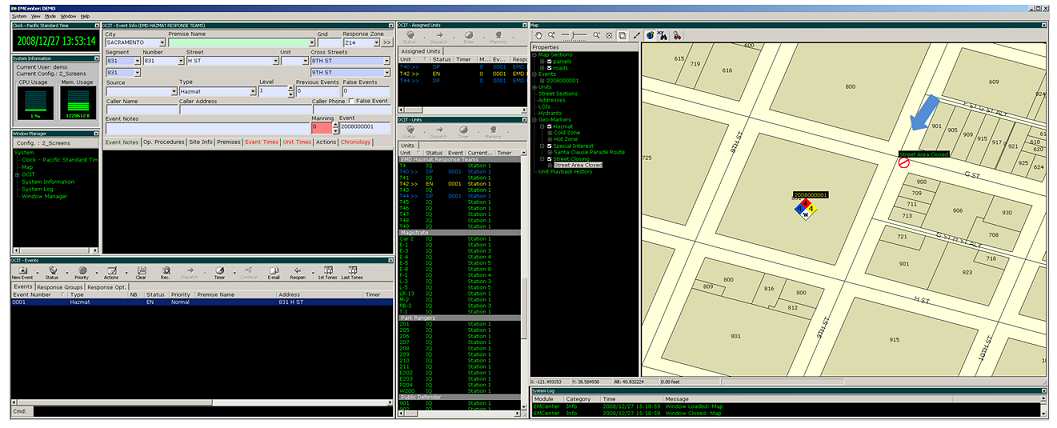
Task: Switch to the Response Groups tab
Action: (60, 287)
